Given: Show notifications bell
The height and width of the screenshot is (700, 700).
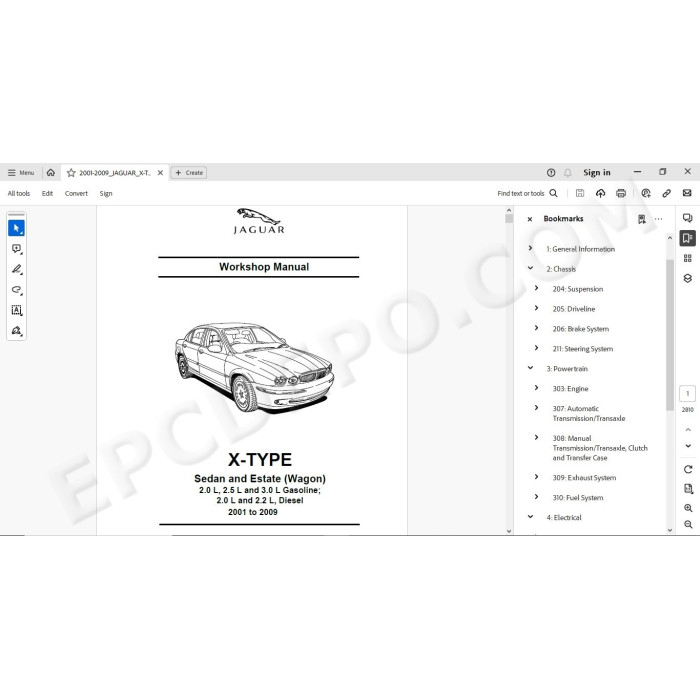Looking at the screenshot, I should tap(567, 173).
